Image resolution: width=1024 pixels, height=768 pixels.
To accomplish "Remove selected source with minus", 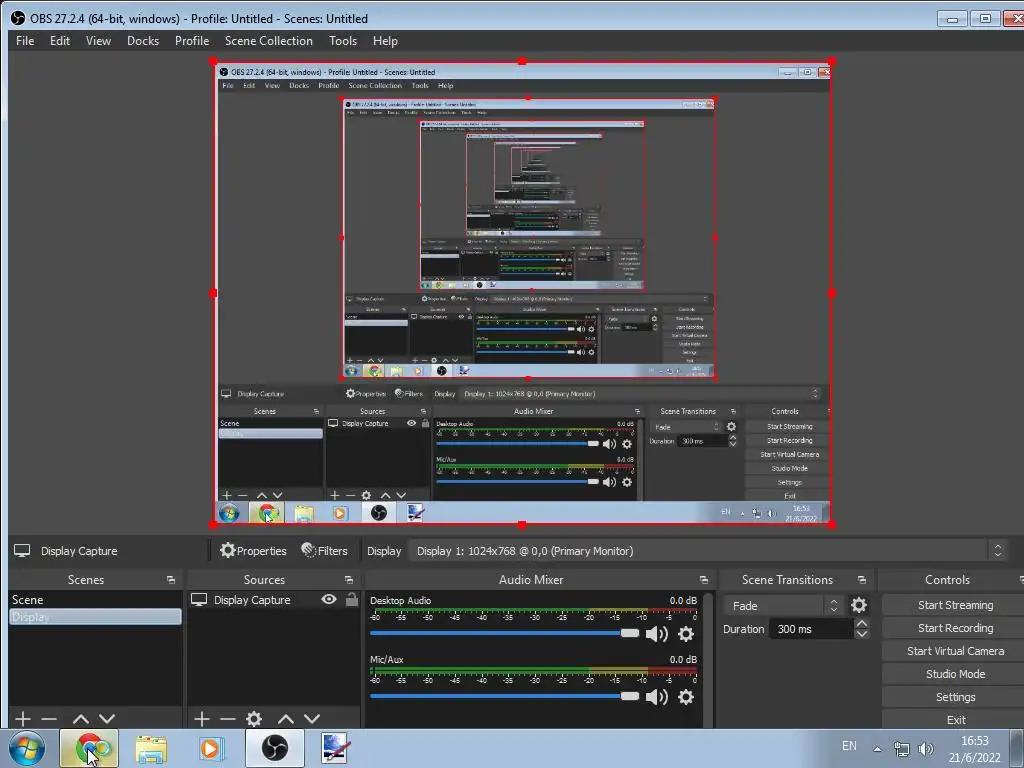I will tap(227, 719).
